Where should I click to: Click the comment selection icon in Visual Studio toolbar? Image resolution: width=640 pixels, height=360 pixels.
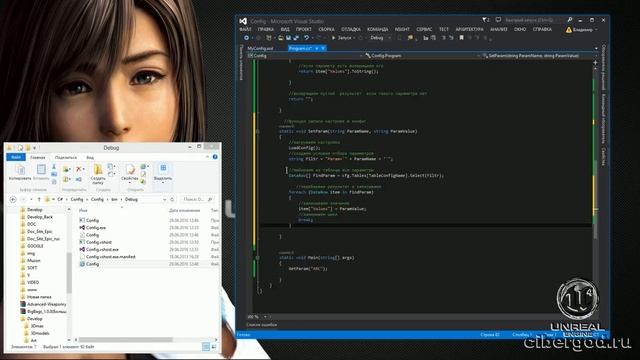pyautogui.click(x=444, y=38)
